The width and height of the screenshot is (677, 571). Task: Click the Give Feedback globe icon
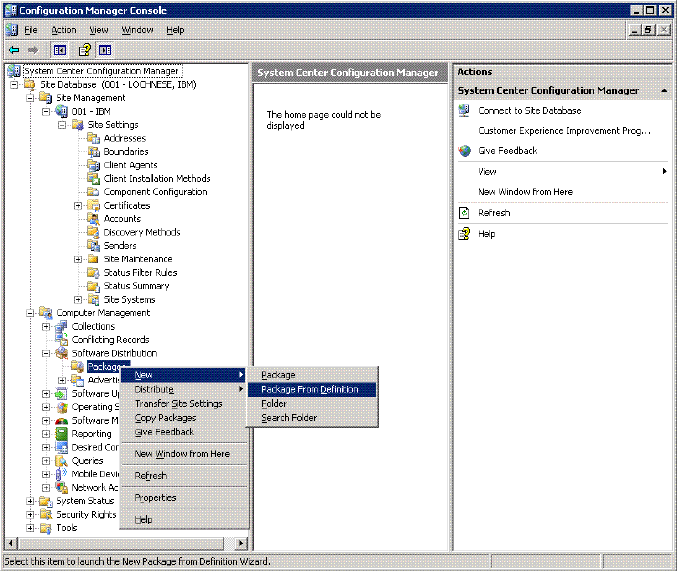click(465, 151)
